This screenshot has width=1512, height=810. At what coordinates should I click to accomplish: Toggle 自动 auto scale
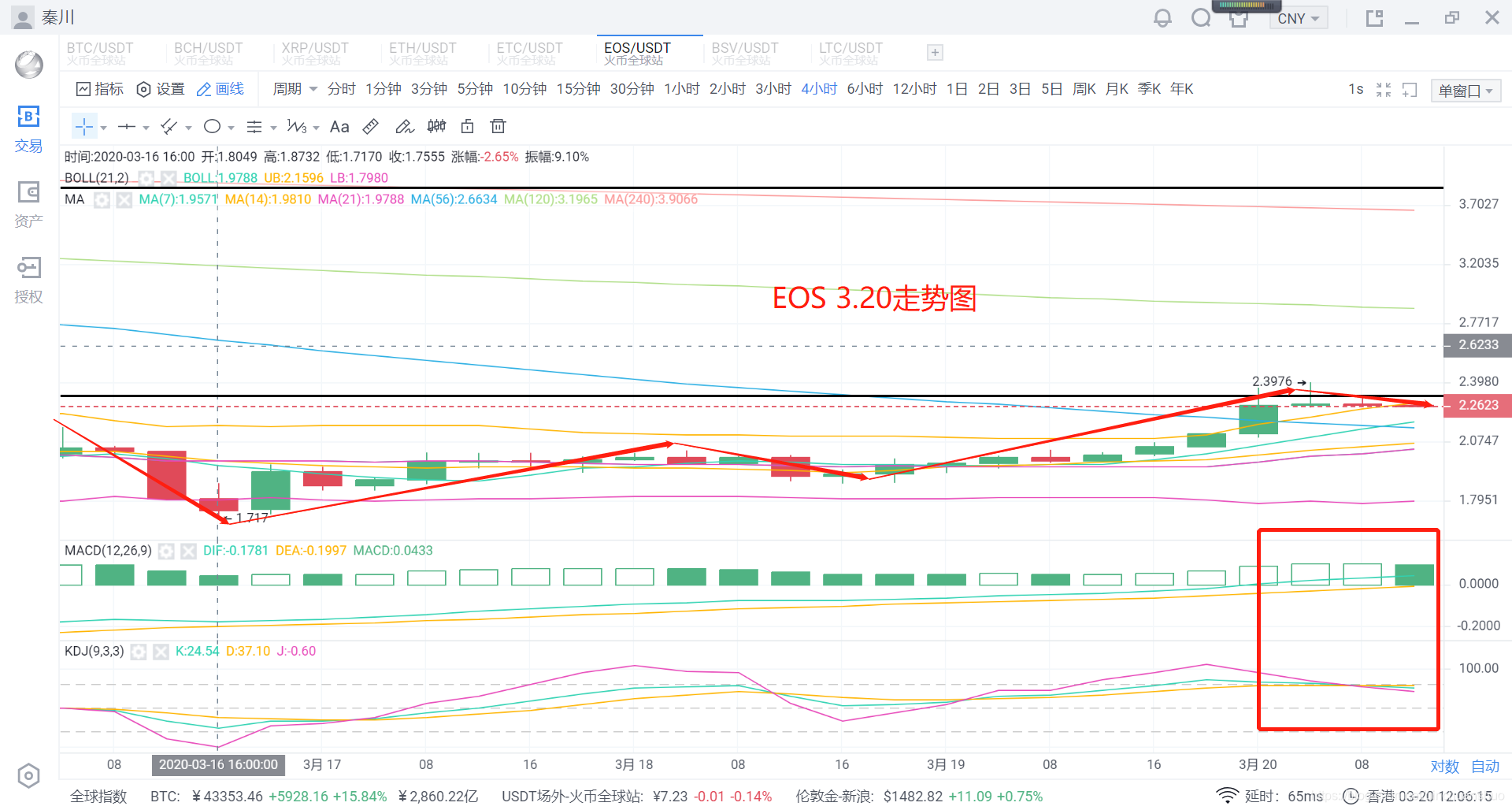[1485, 767]
